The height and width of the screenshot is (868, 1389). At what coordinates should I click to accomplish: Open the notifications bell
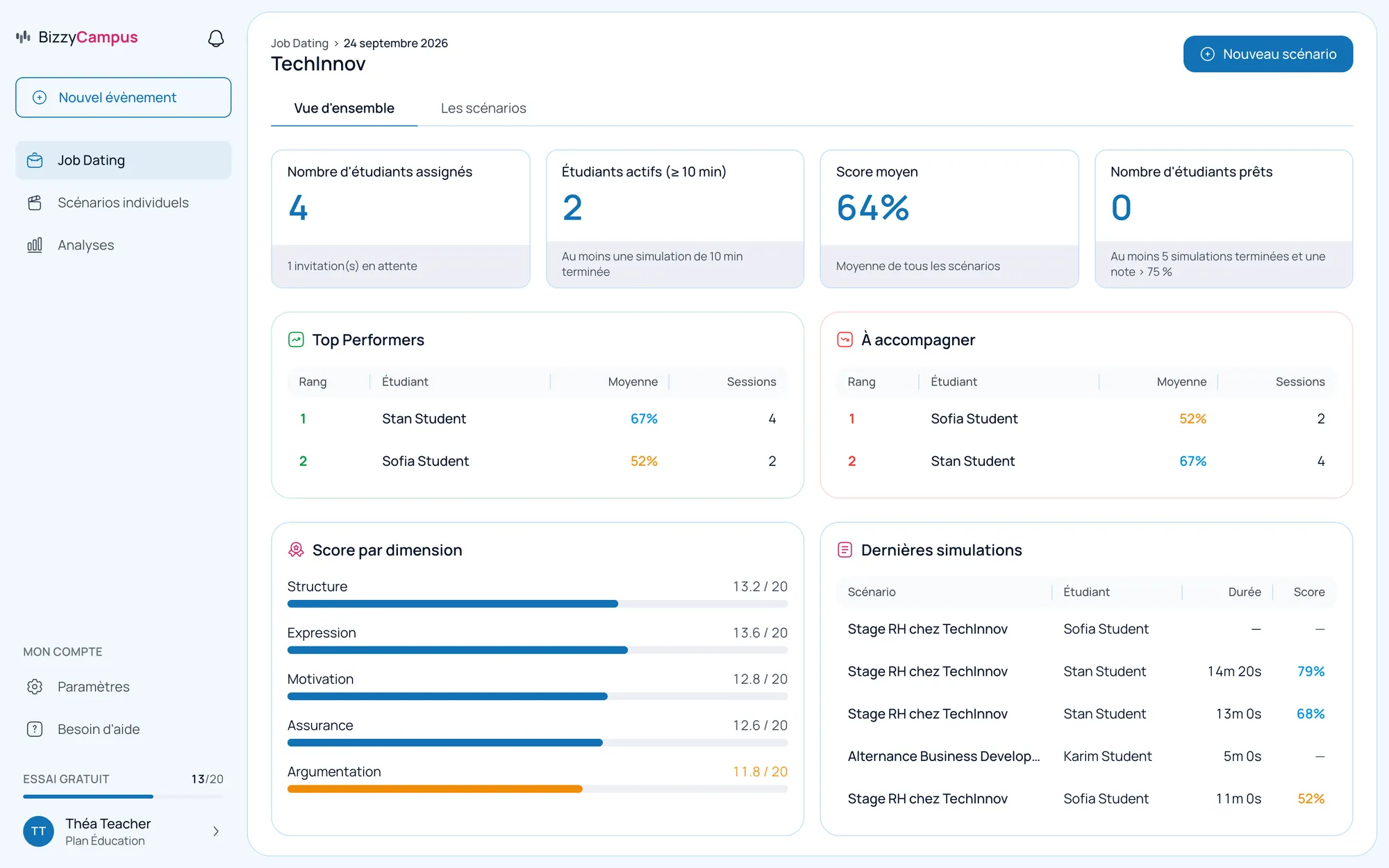coord(216,38)
